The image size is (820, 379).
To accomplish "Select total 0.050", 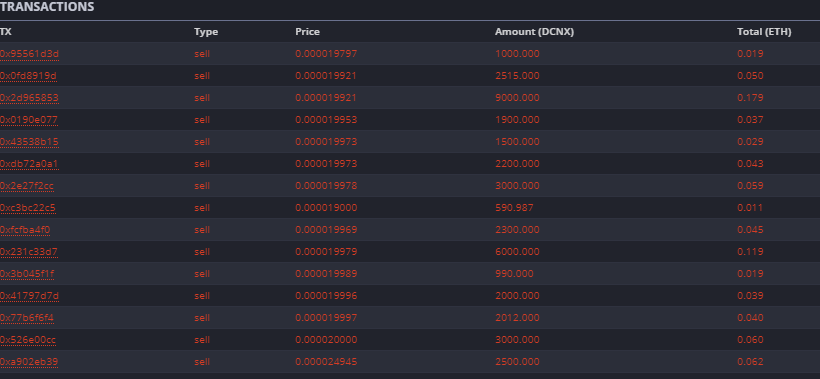I will (x=750, y=76).
